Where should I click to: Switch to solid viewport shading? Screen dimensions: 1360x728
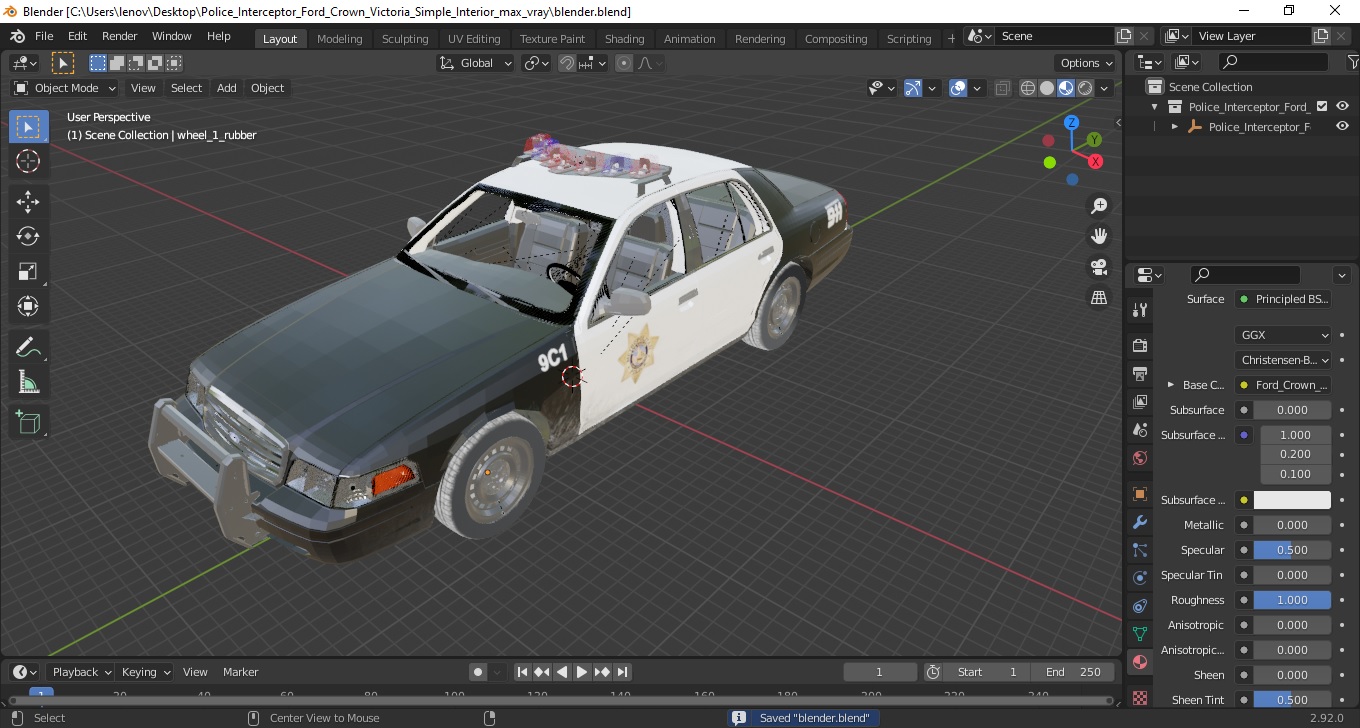[1047, 88]
